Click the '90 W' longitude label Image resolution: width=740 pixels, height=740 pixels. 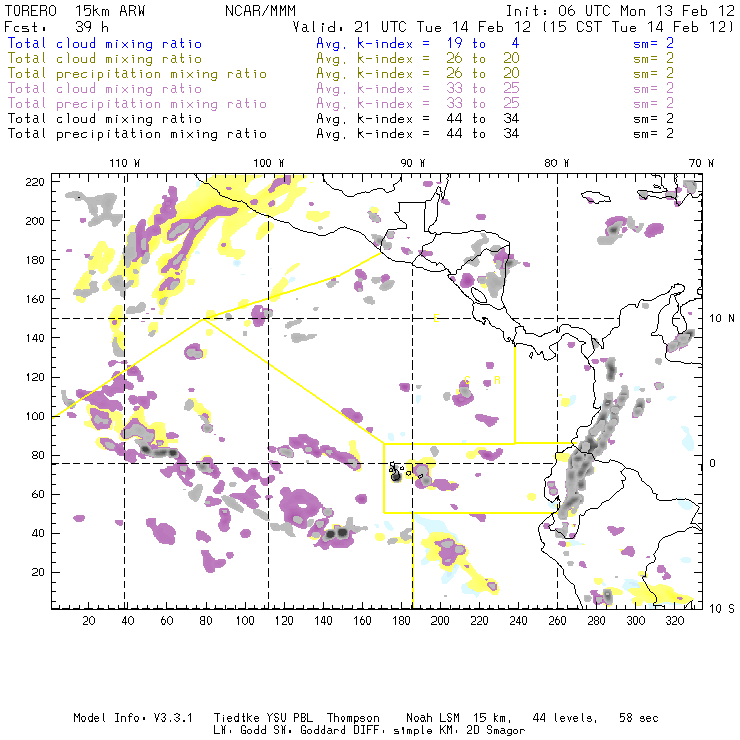[x=412, y=163]
